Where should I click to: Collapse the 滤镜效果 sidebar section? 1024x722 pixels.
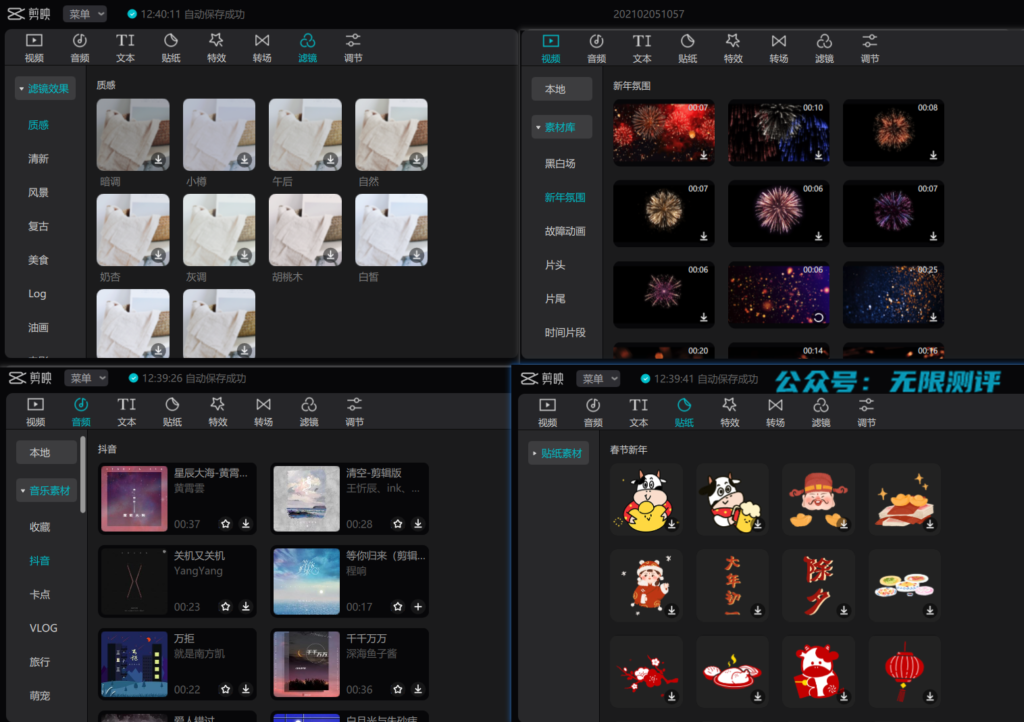point(45,89)
